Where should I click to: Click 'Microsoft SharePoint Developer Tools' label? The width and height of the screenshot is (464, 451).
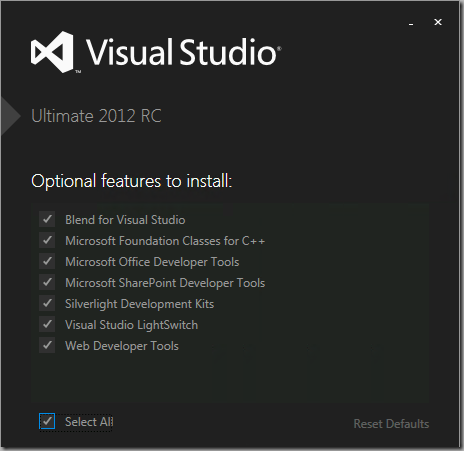tap(165, 283)
